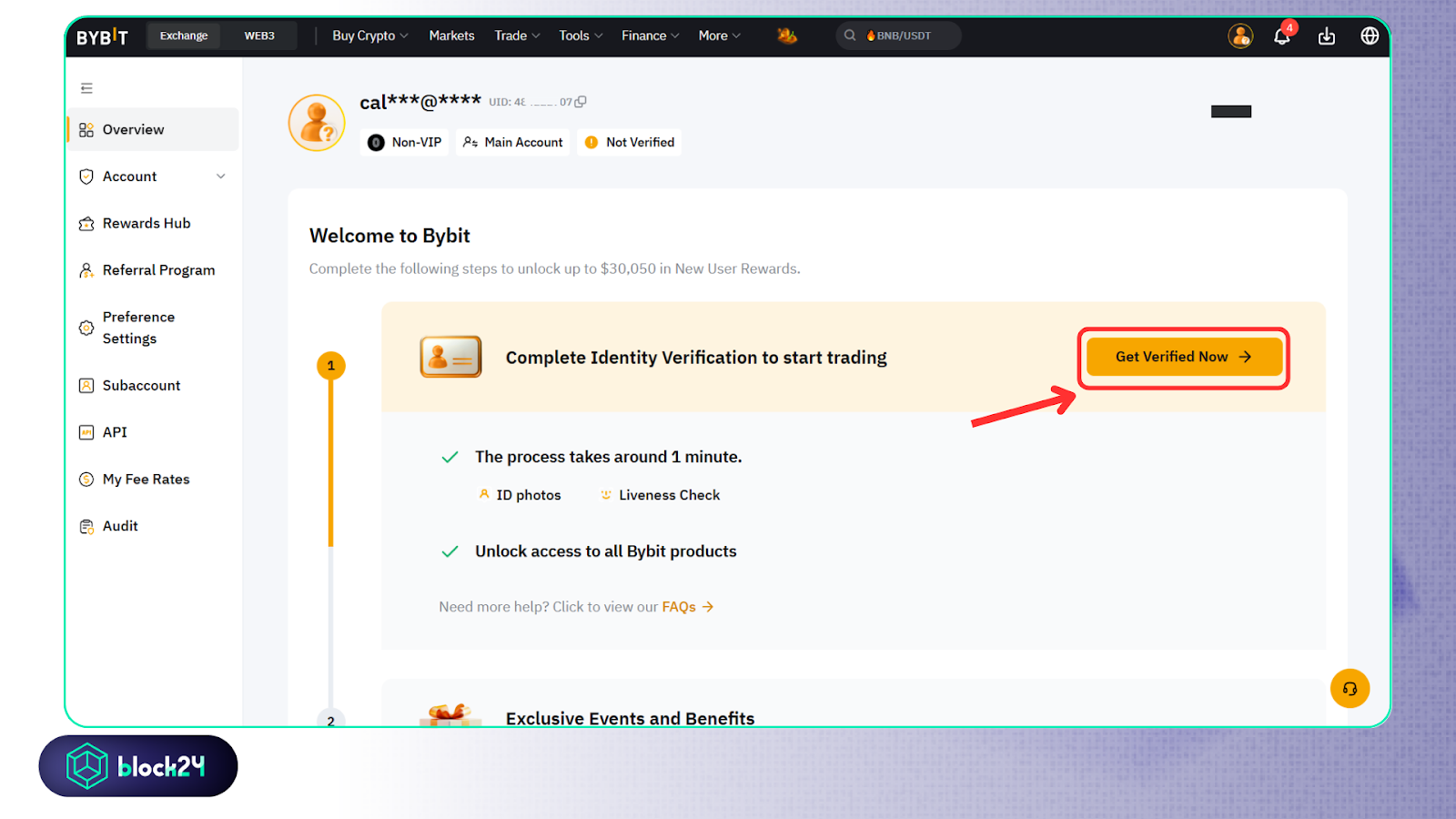Viewport: 1456px width, 819px height.
Task: Click the My Fee Rates icon
Action: point(86,480)
